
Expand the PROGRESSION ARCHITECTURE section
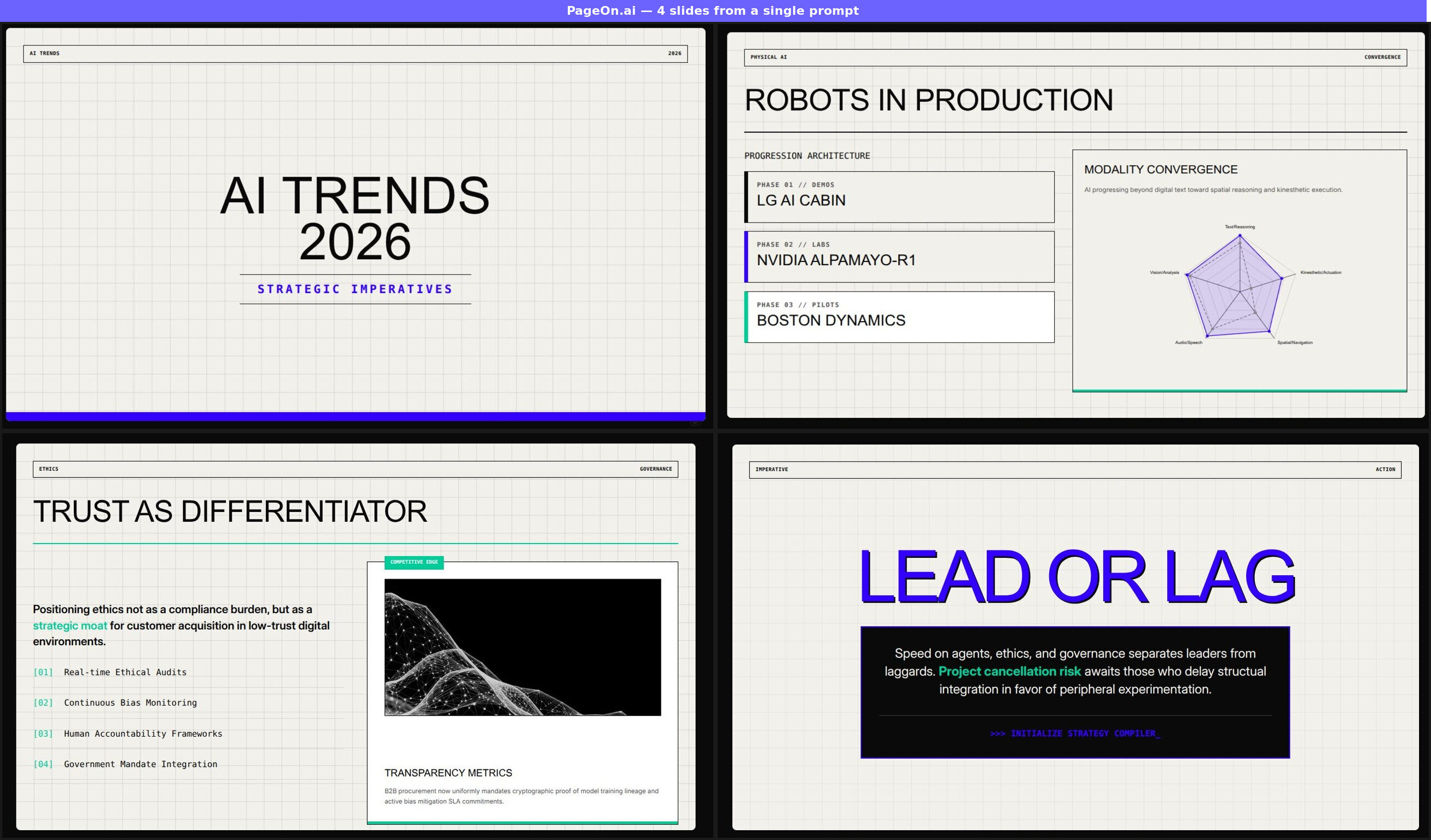tap(807, 155)
